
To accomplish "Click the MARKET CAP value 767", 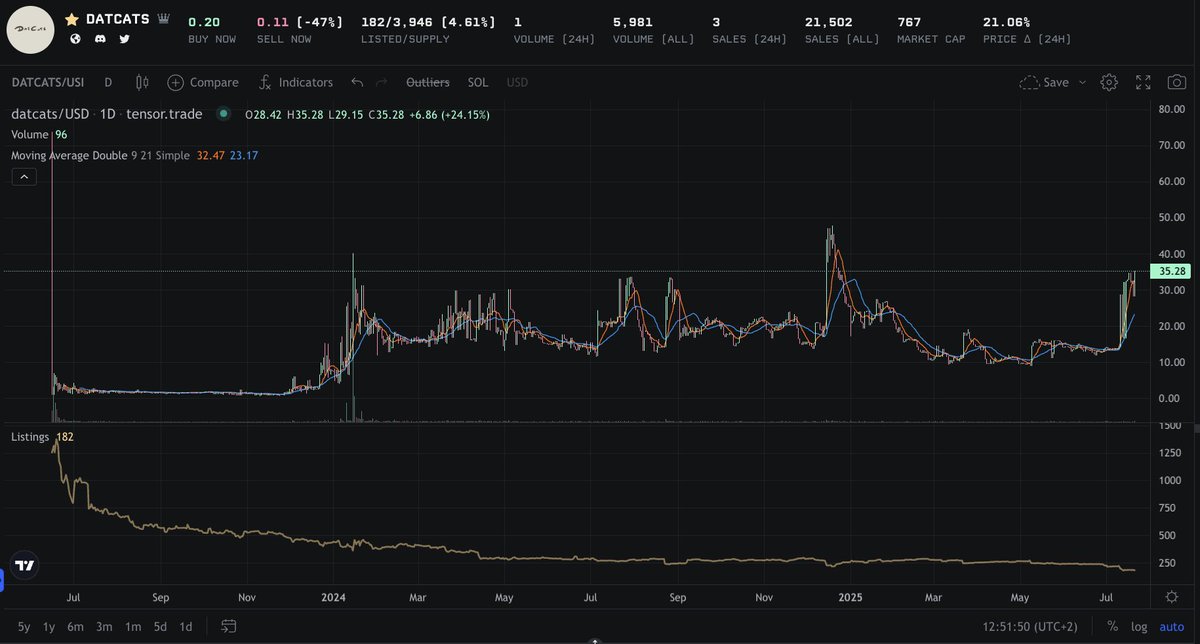I will [x=909, y=21].
